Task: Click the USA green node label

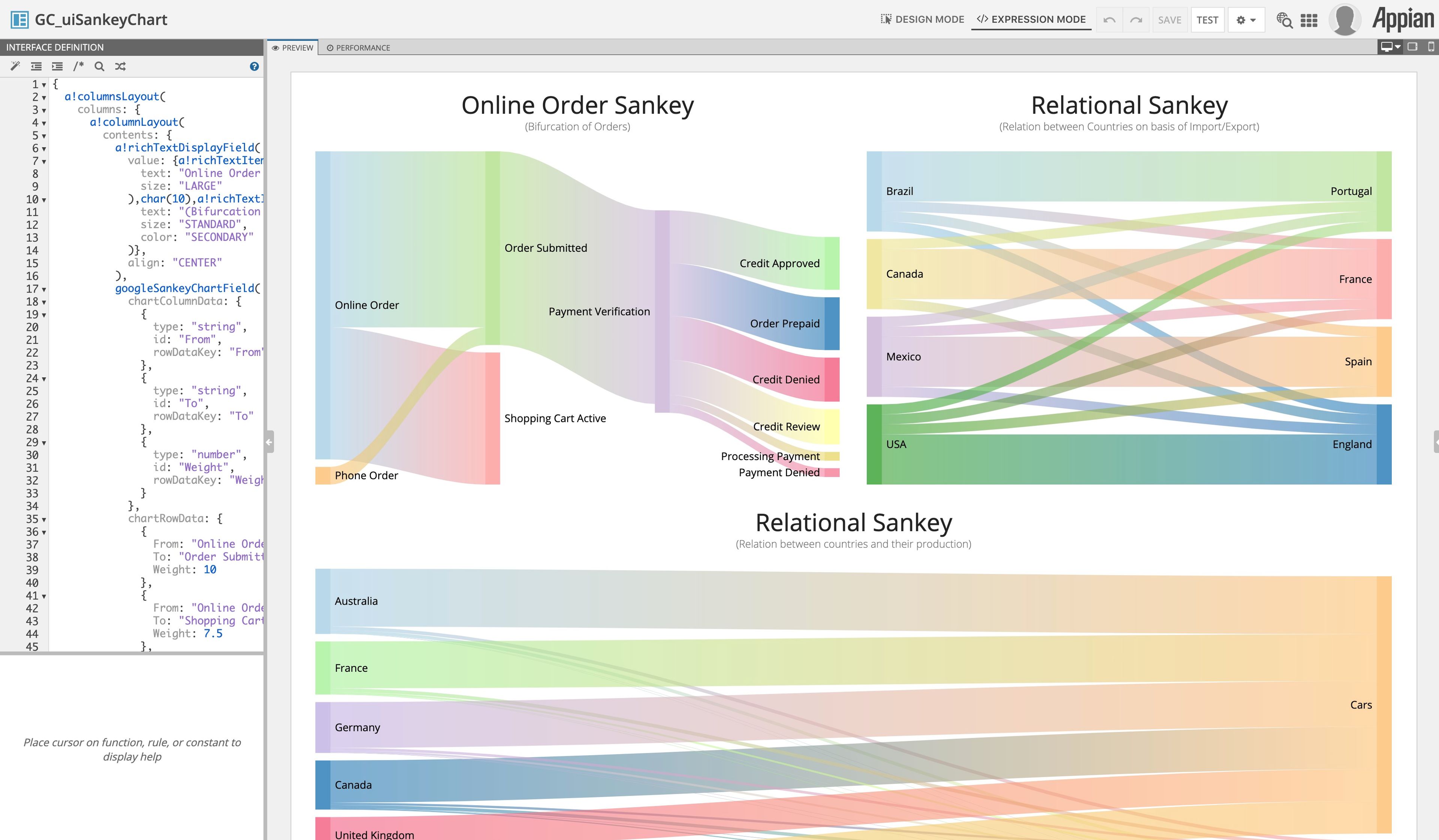Action: [x=896, y=444]
